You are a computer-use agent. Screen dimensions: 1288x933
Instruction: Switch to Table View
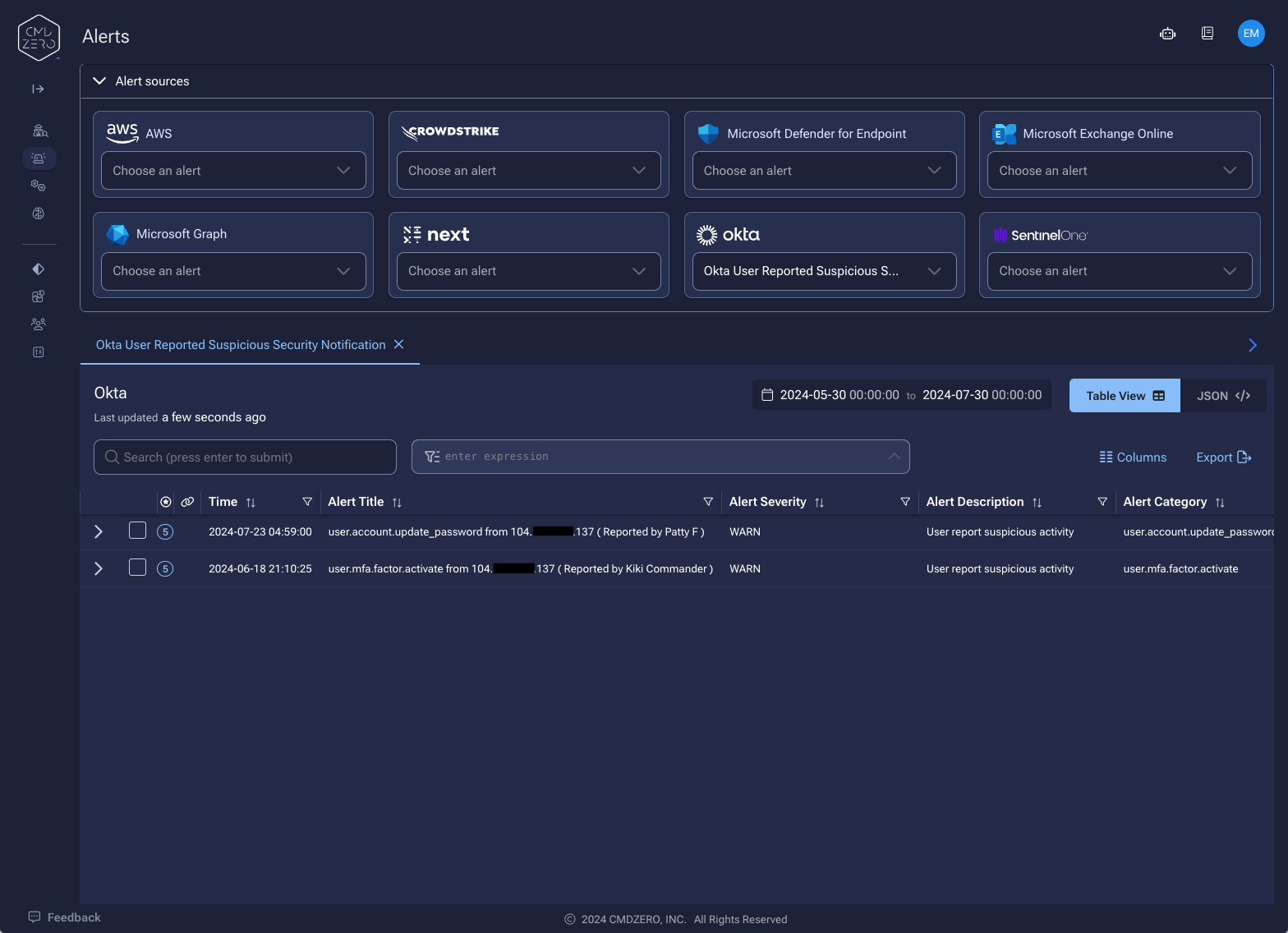coord(1125,396)
